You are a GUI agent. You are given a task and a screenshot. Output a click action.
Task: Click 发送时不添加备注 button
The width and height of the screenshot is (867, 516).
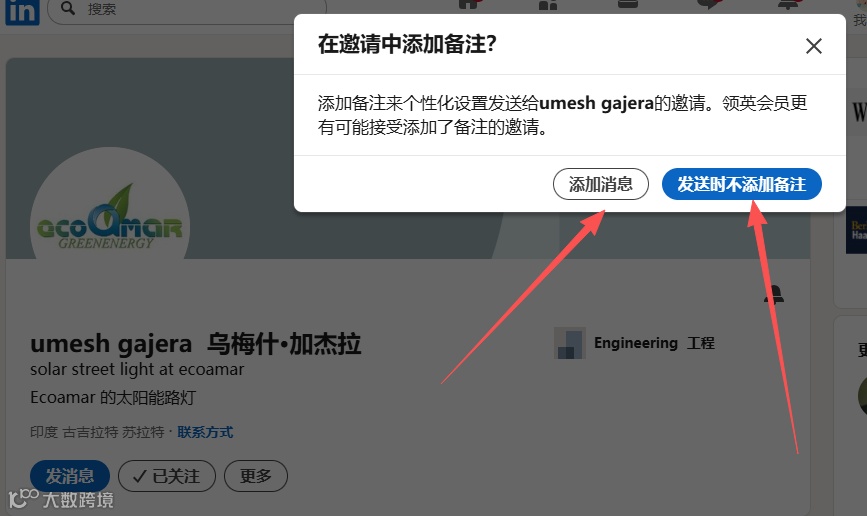pyautogui.click(x=741, y=184)
